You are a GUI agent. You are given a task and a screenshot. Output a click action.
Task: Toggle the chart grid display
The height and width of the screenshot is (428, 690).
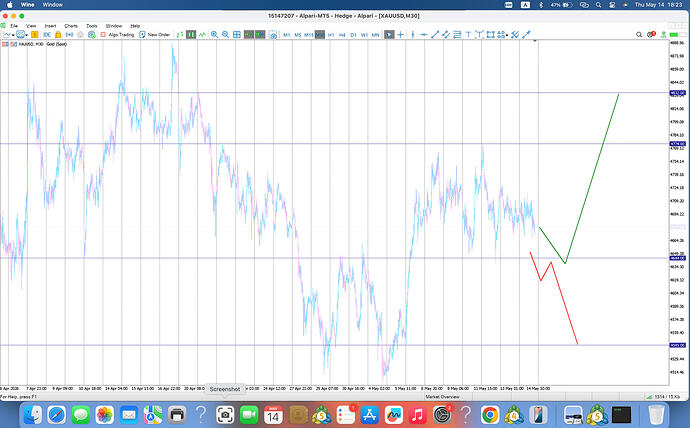[x=237, y=34]
